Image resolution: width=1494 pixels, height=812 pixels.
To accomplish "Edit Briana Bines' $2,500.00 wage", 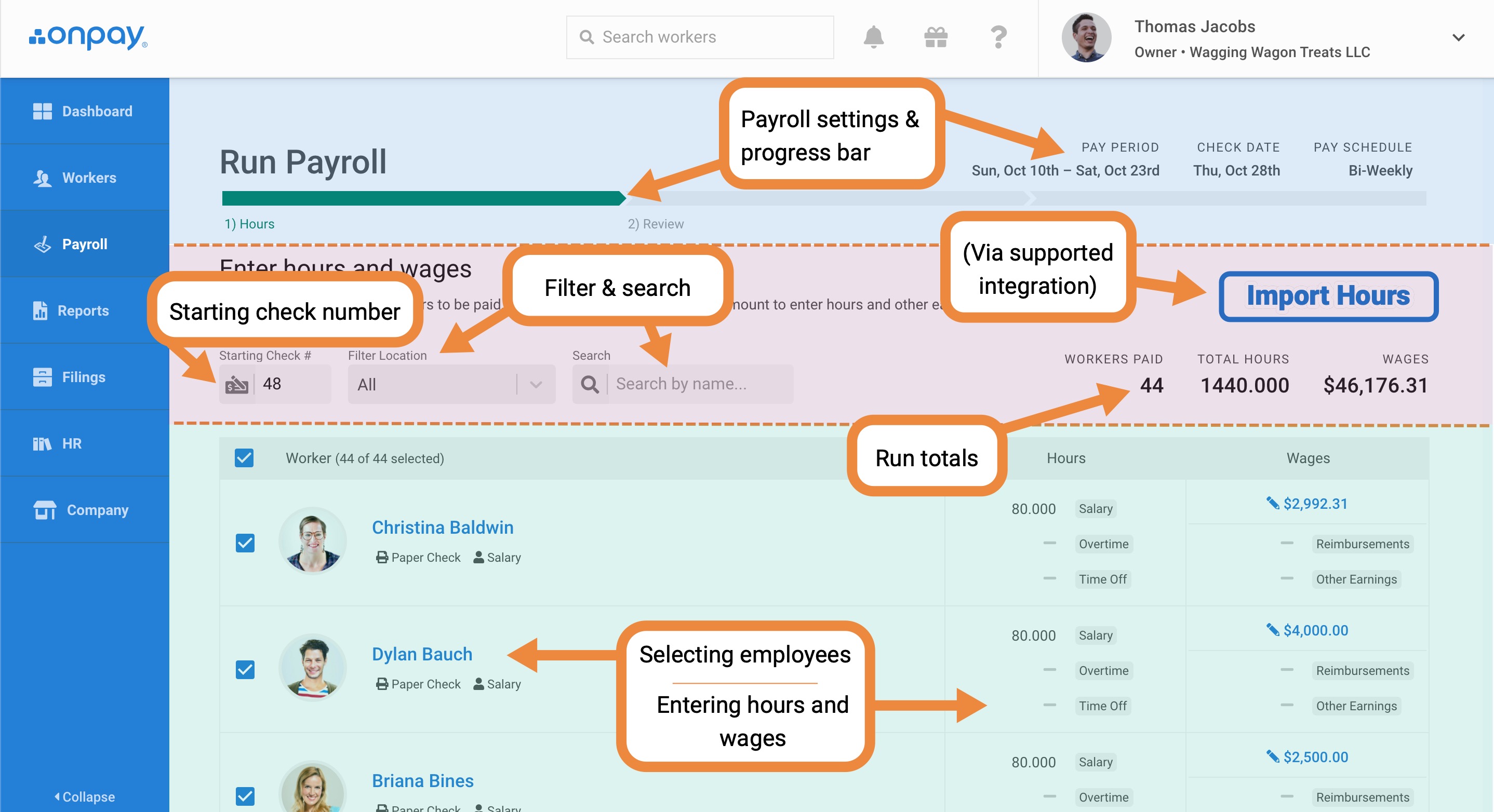I will [x=1307, y=757].
